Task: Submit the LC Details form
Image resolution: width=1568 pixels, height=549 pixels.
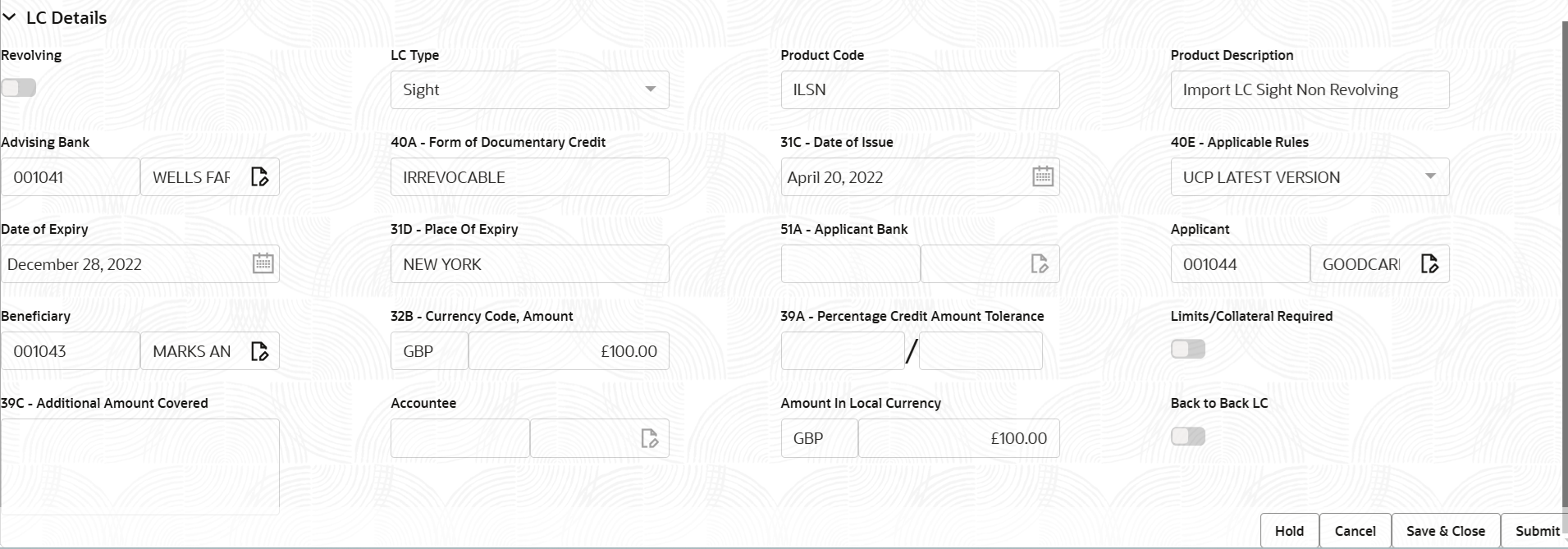Action: coord(1537,531)
